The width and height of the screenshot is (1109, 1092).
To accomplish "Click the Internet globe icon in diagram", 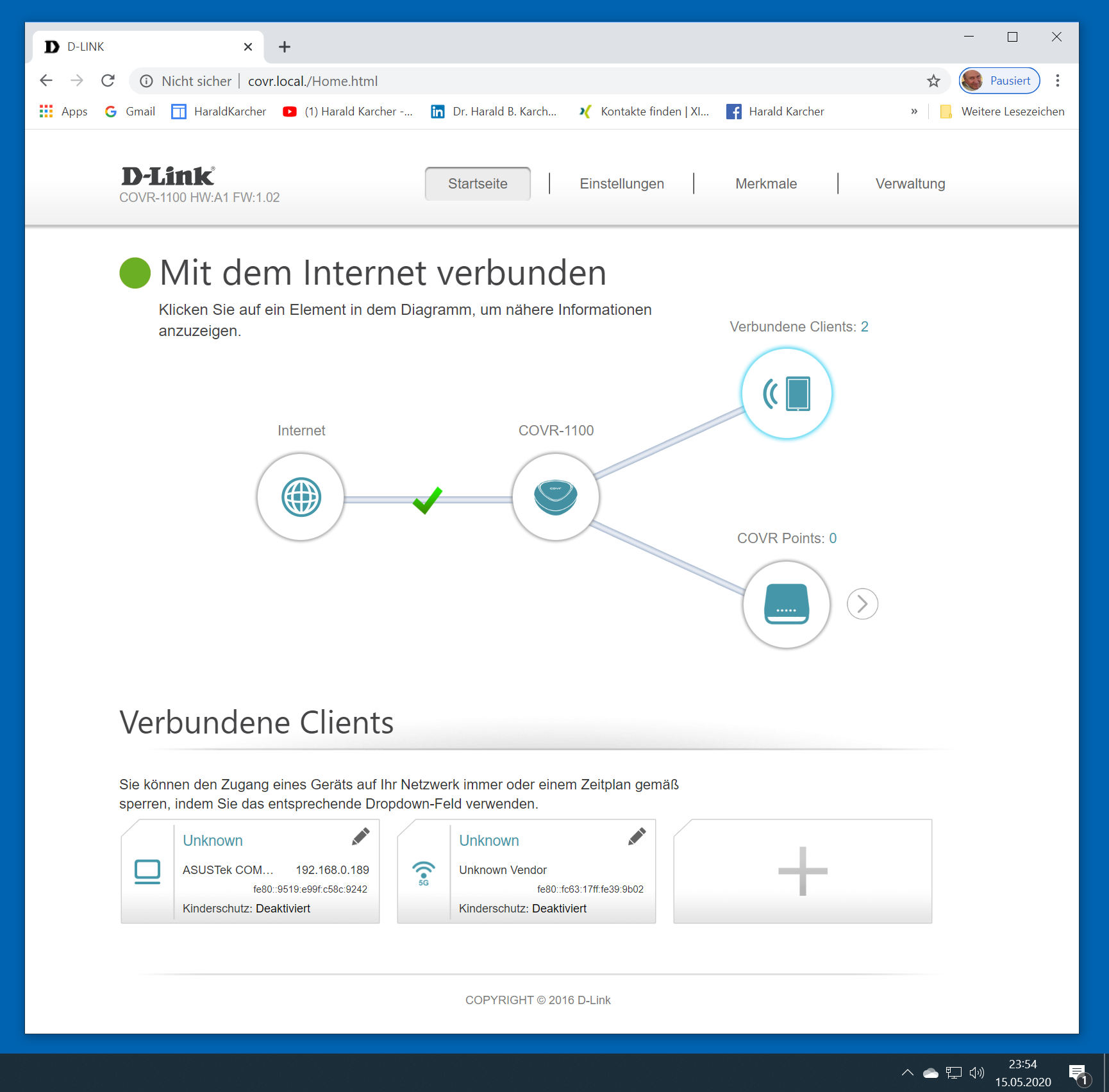I will point(301,497).
